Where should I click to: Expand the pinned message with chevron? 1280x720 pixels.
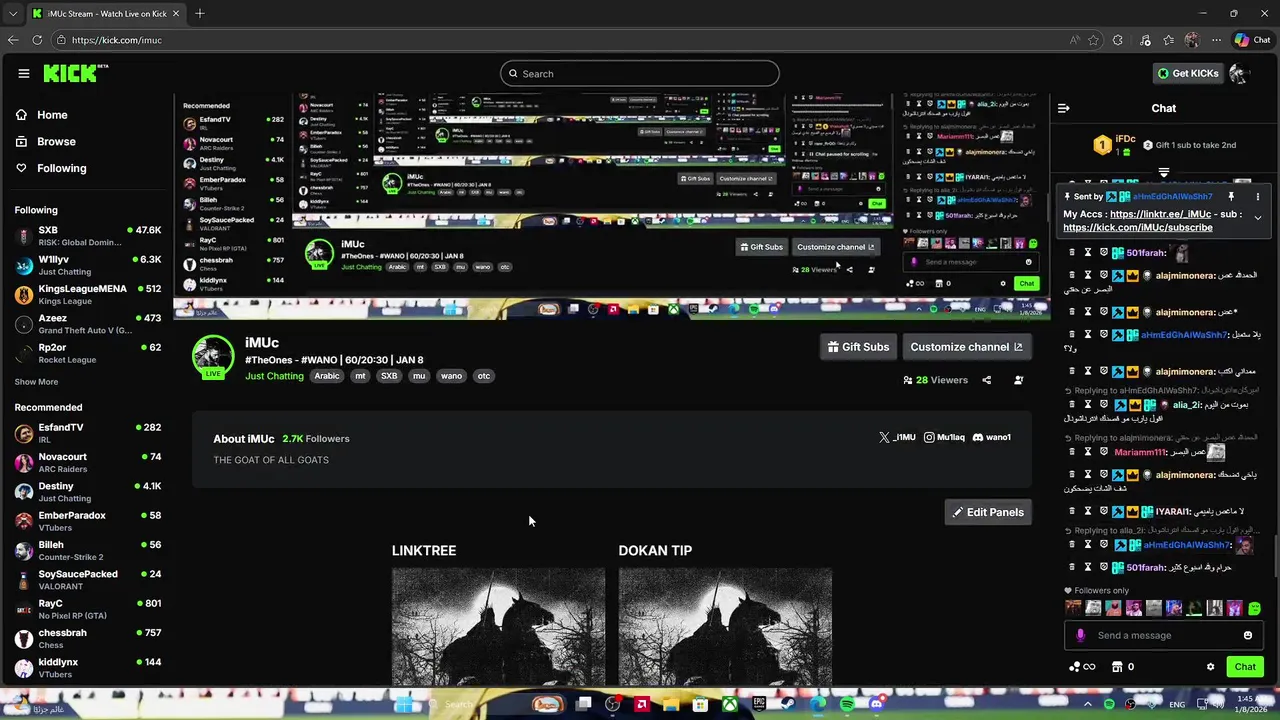tap(1258, 217)
